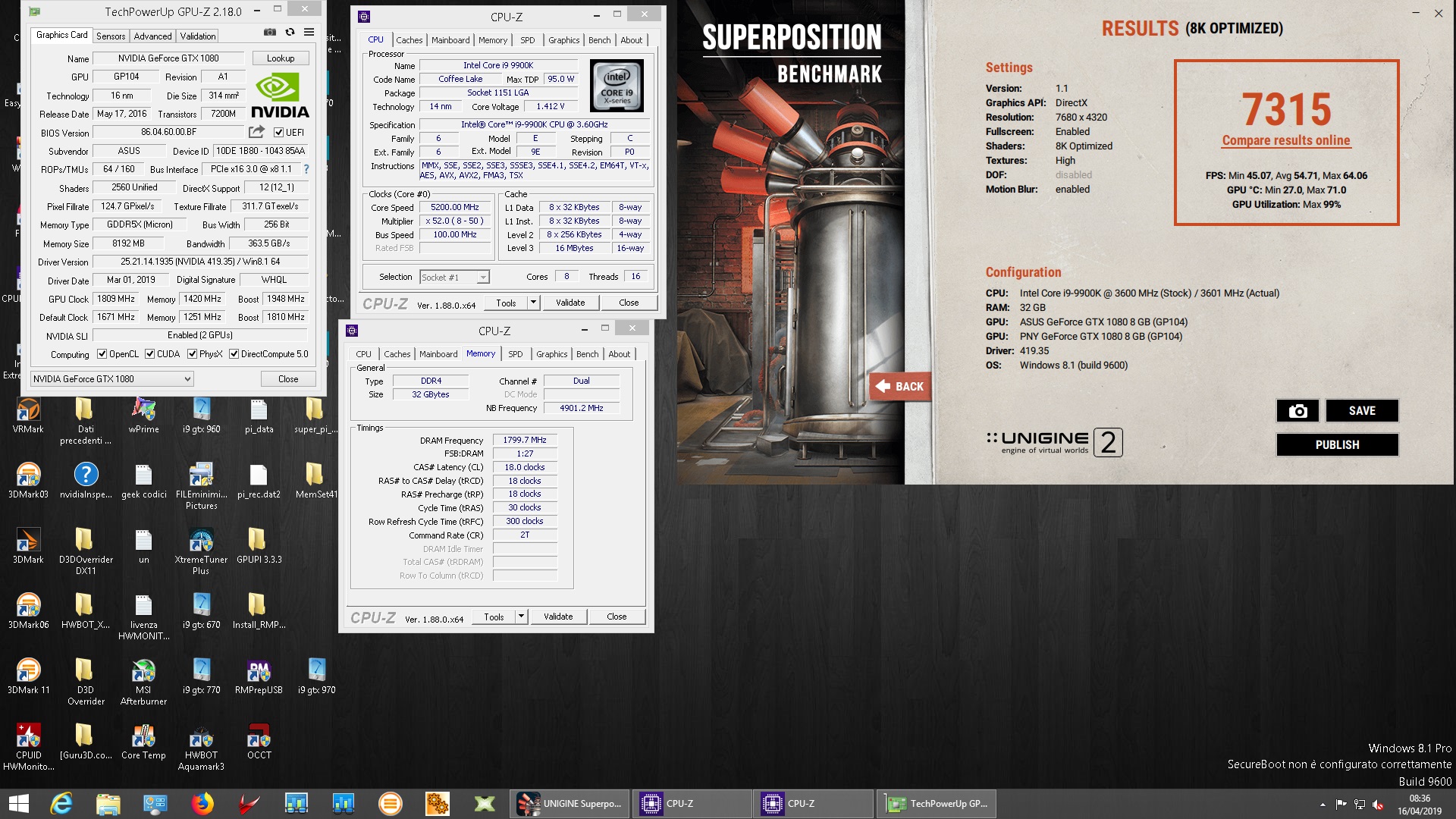Click the Bus Interface question mark icon
The width and height of the screenshot is (1456, 819).
click(x=306, y=169)
